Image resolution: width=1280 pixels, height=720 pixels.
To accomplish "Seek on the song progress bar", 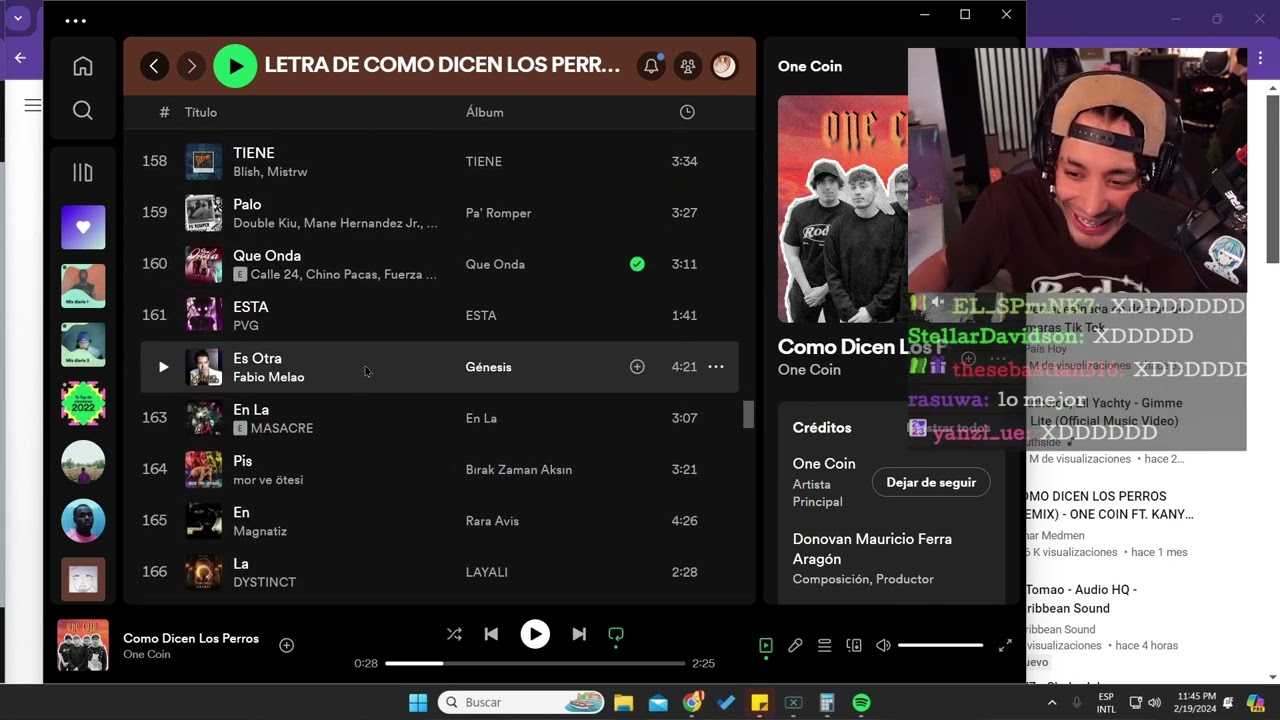I will pyautogui.click(x=535, y=663).
